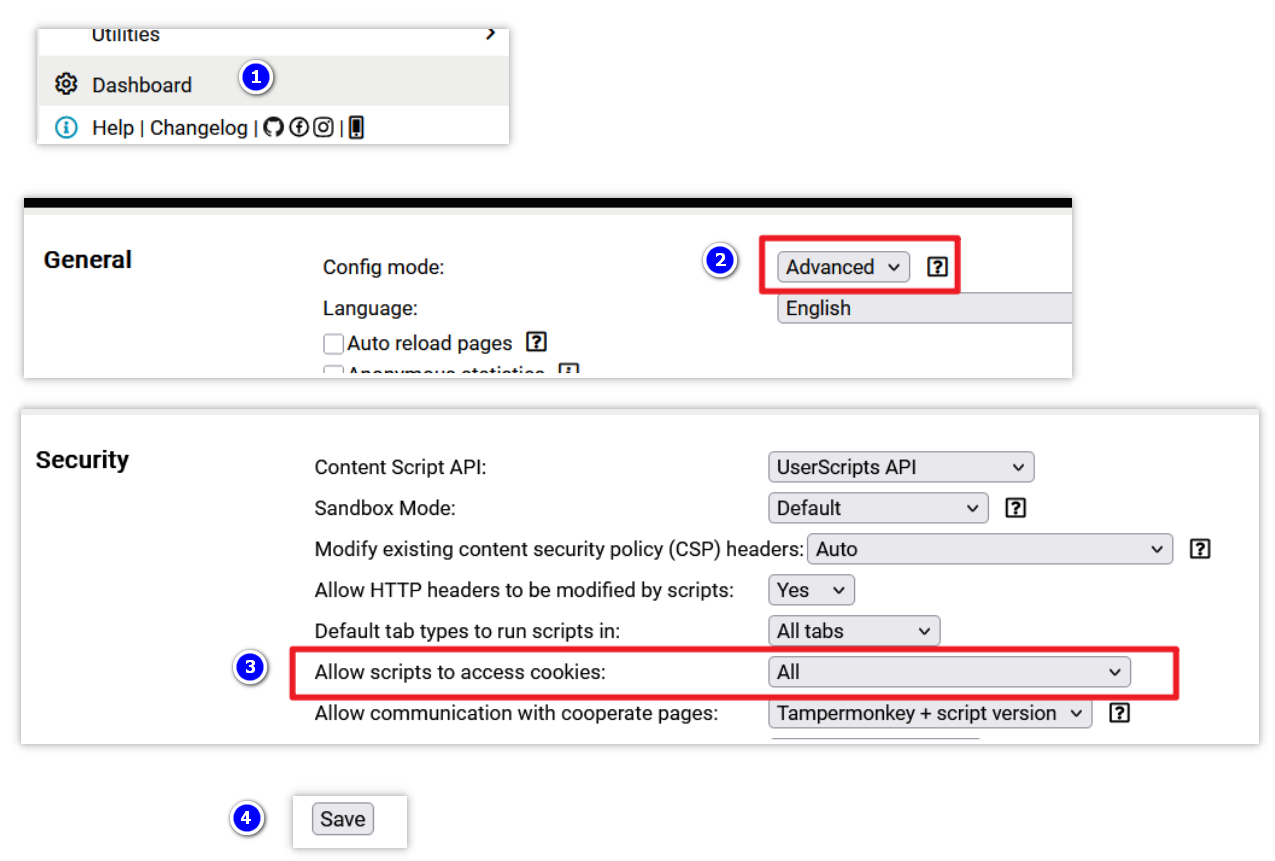The height and width of the screenshot is (861, 1275).
Task: Expand the Utilities submenu arrow
Action: (490, 34)
